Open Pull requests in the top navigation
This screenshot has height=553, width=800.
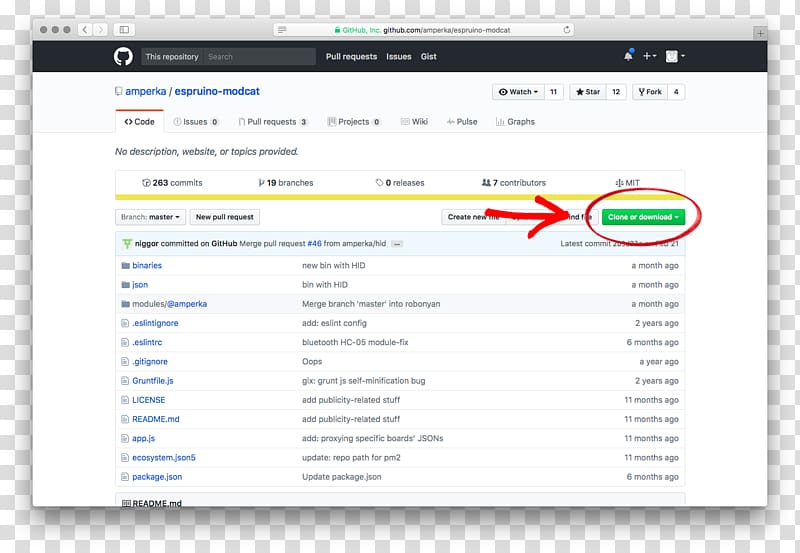point(352,57)
